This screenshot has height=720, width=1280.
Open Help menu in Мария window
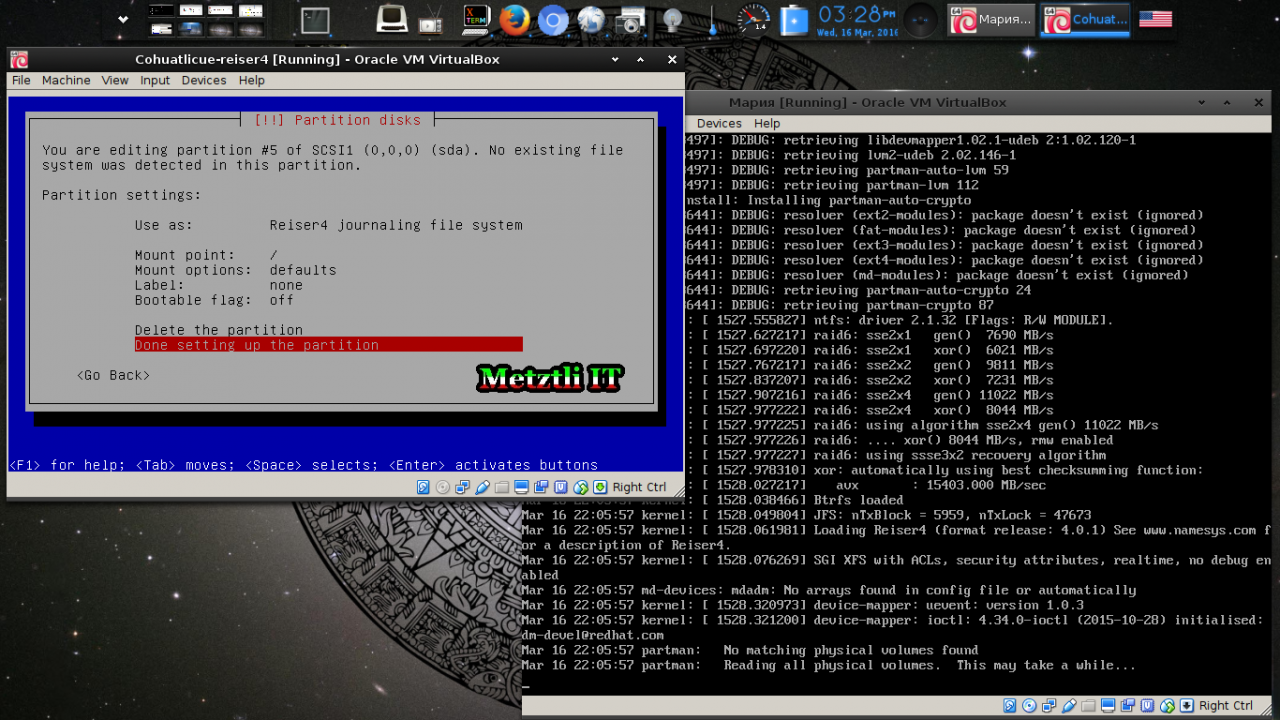click(x=767, y=123)
